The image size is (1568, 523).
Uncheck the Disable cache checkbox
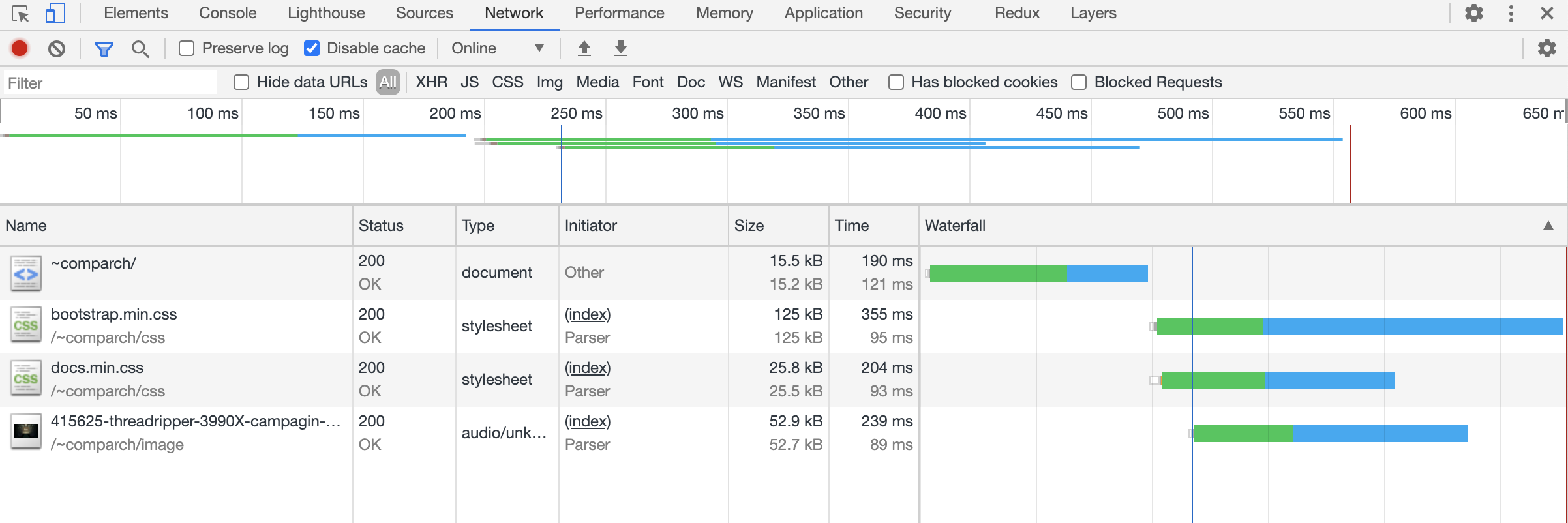[312, 48]
